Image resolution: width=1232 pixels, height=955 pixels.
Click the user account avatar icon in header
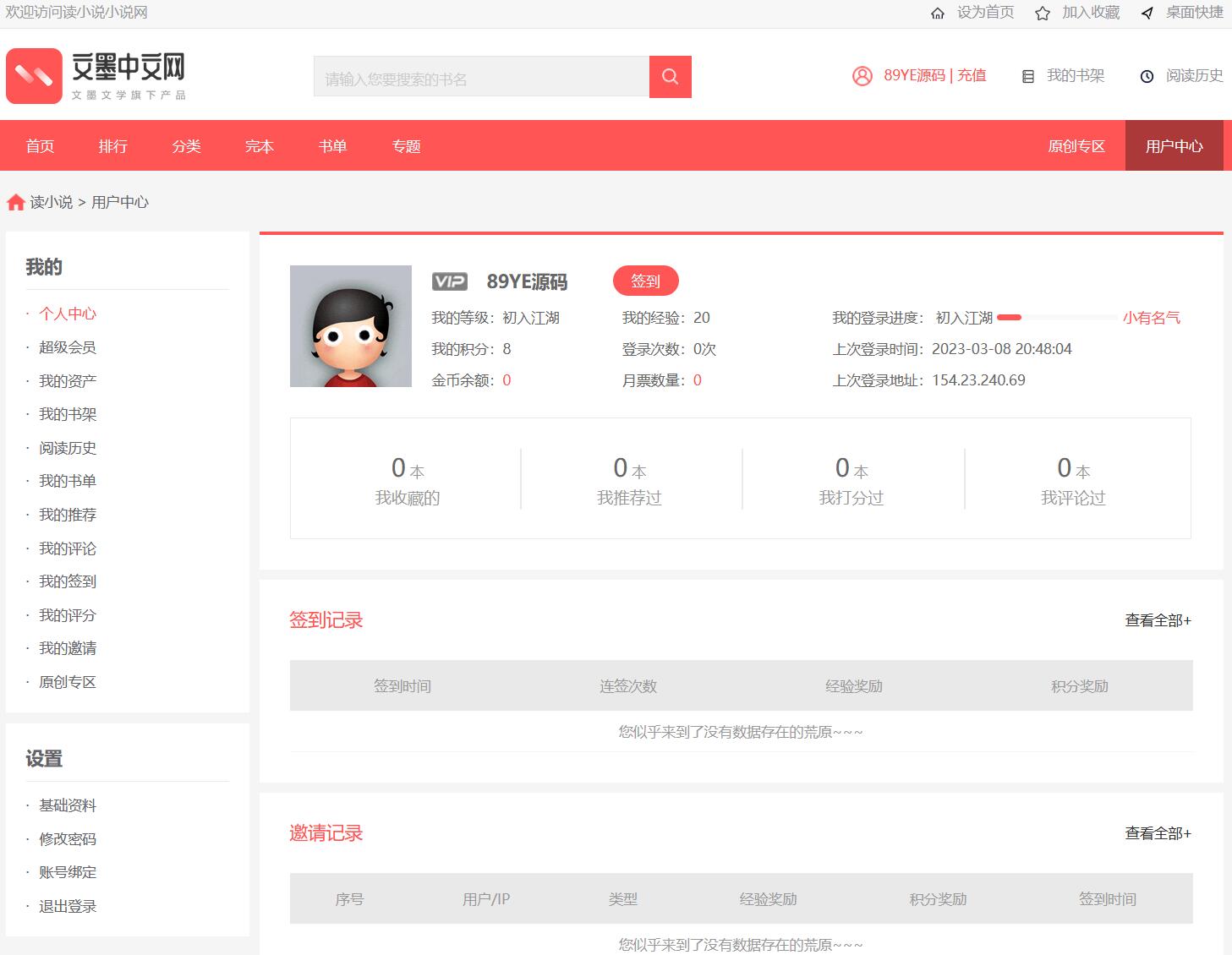(862, 76)
